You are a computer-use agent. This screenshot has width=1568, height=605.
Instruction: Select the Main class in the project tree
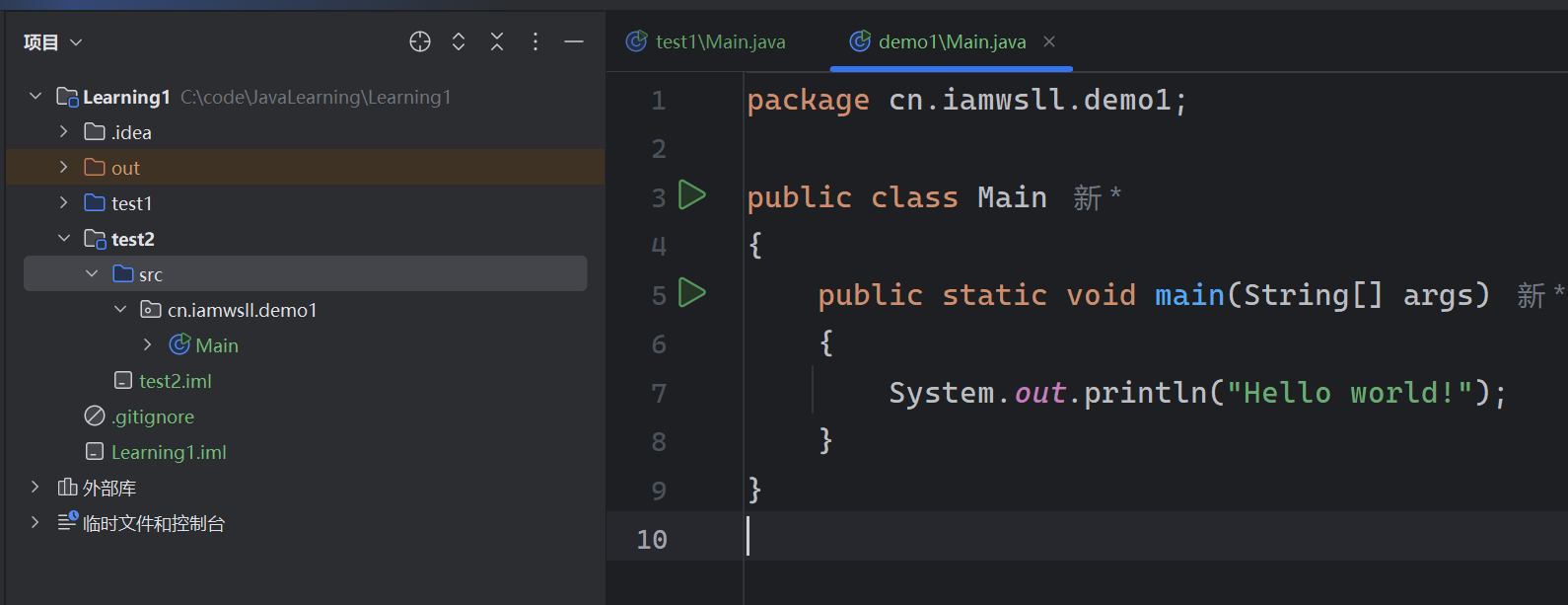[216, 345]
